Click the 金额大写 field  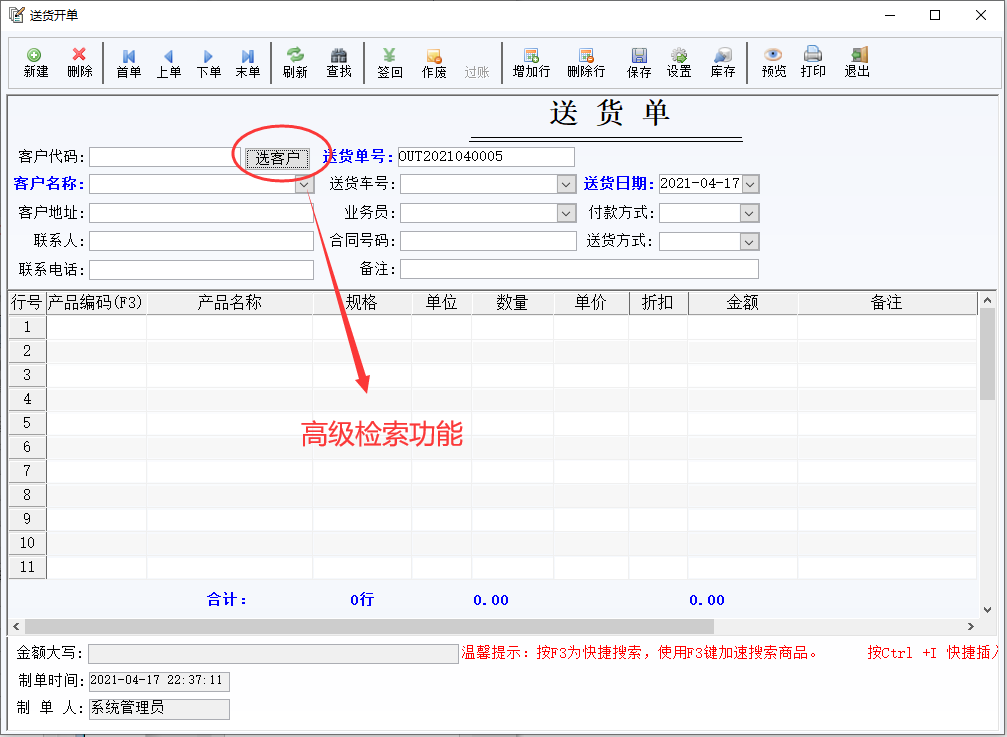pos(273,654)
